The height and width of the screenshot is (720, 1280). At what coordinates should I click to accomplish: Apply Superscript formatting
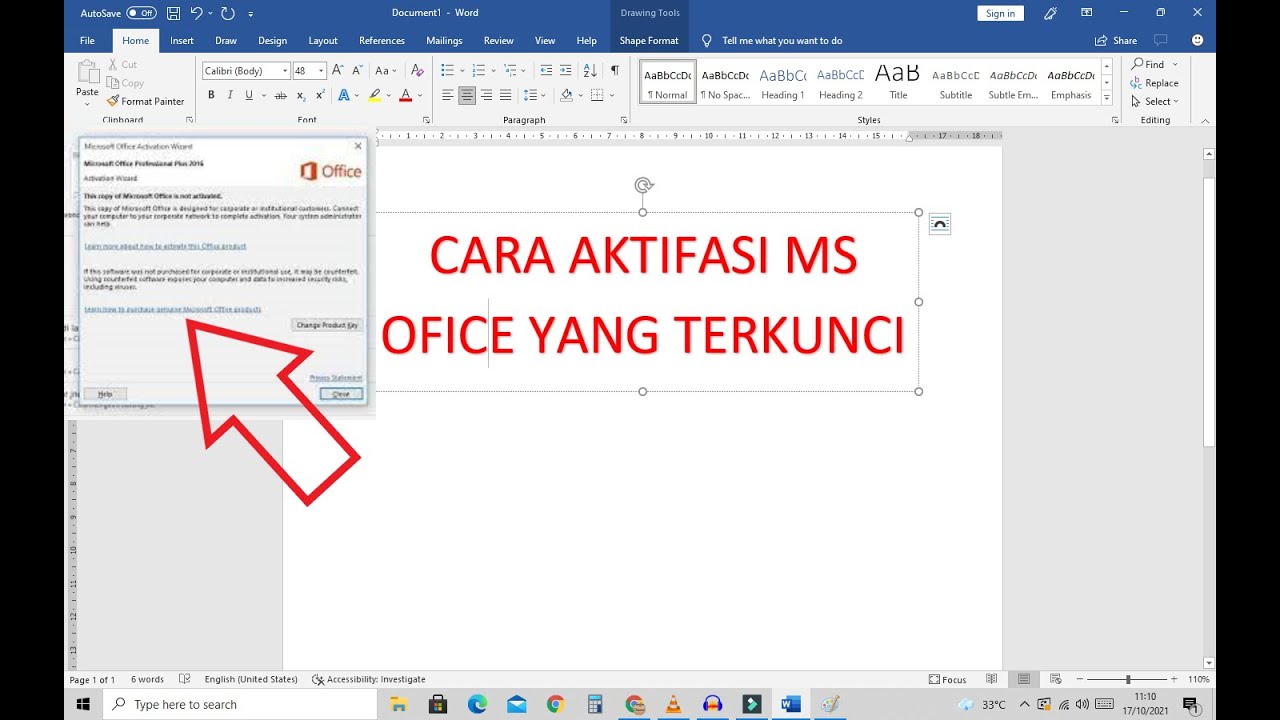pyautogui.click(x=320, y=95)
